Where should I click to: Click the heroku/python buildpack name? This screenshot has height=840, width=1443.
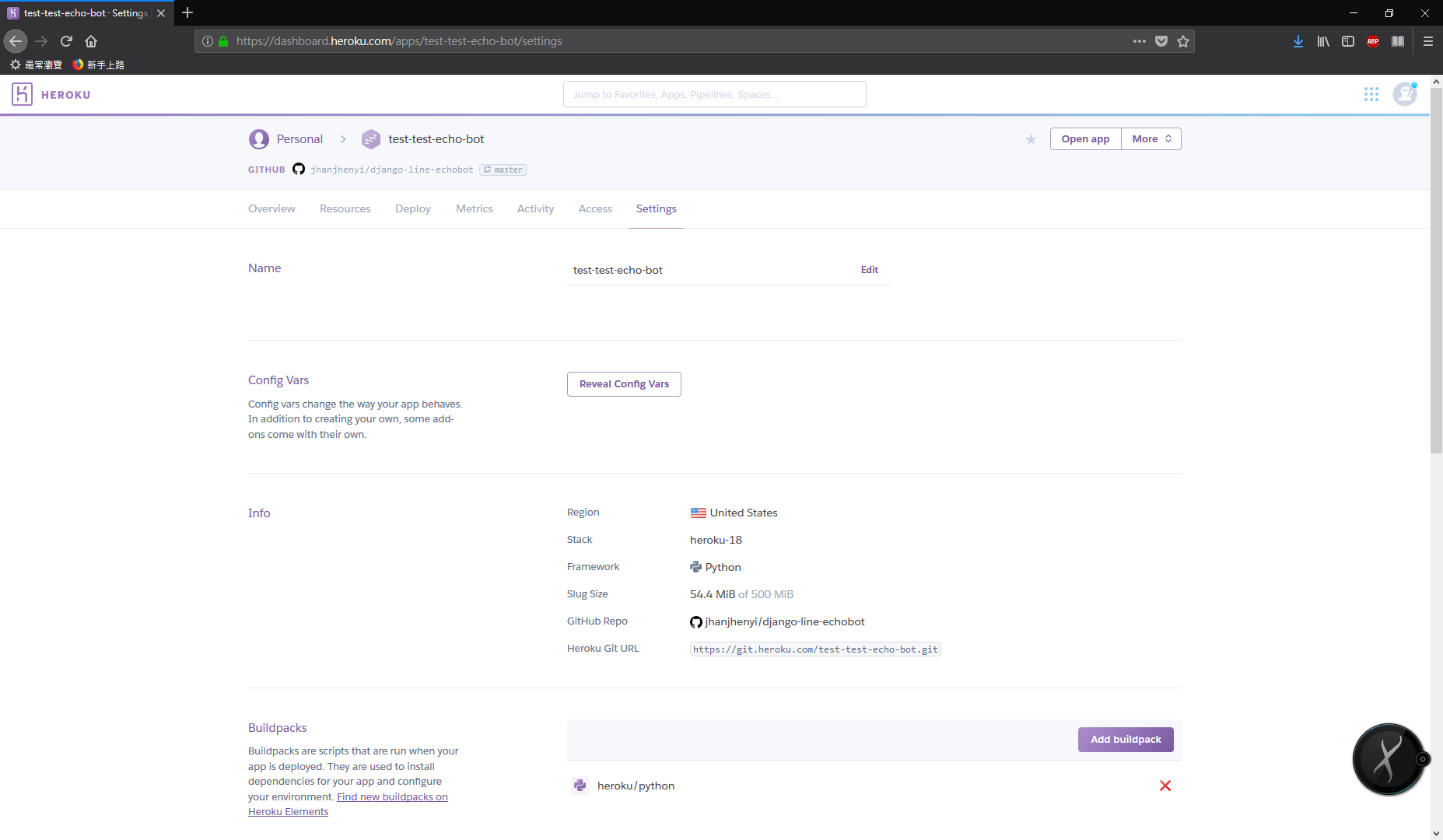point(636,786)
